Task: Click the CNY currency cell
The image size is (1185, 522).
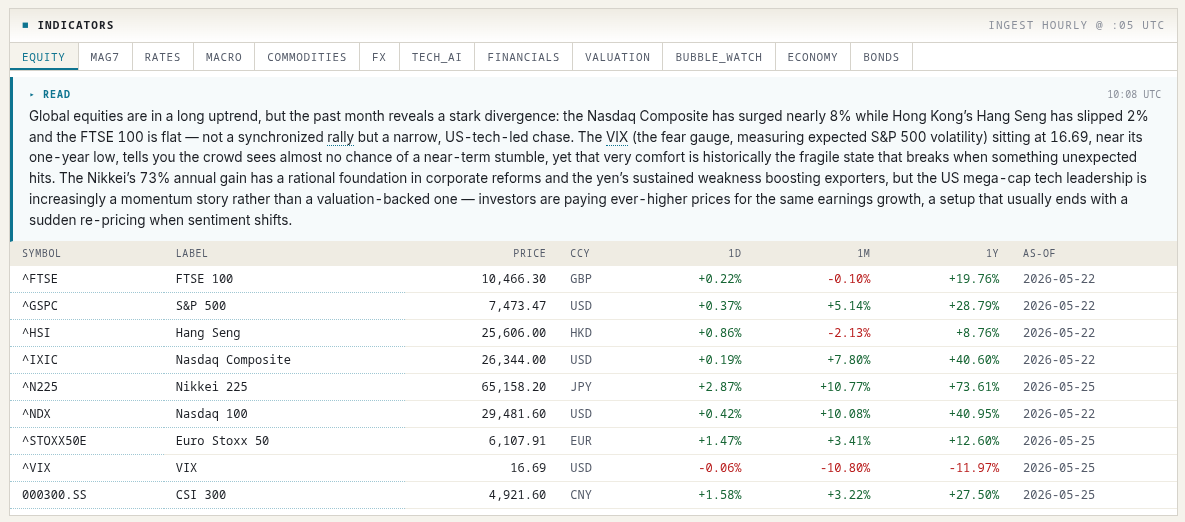Action: pos(580,495)
